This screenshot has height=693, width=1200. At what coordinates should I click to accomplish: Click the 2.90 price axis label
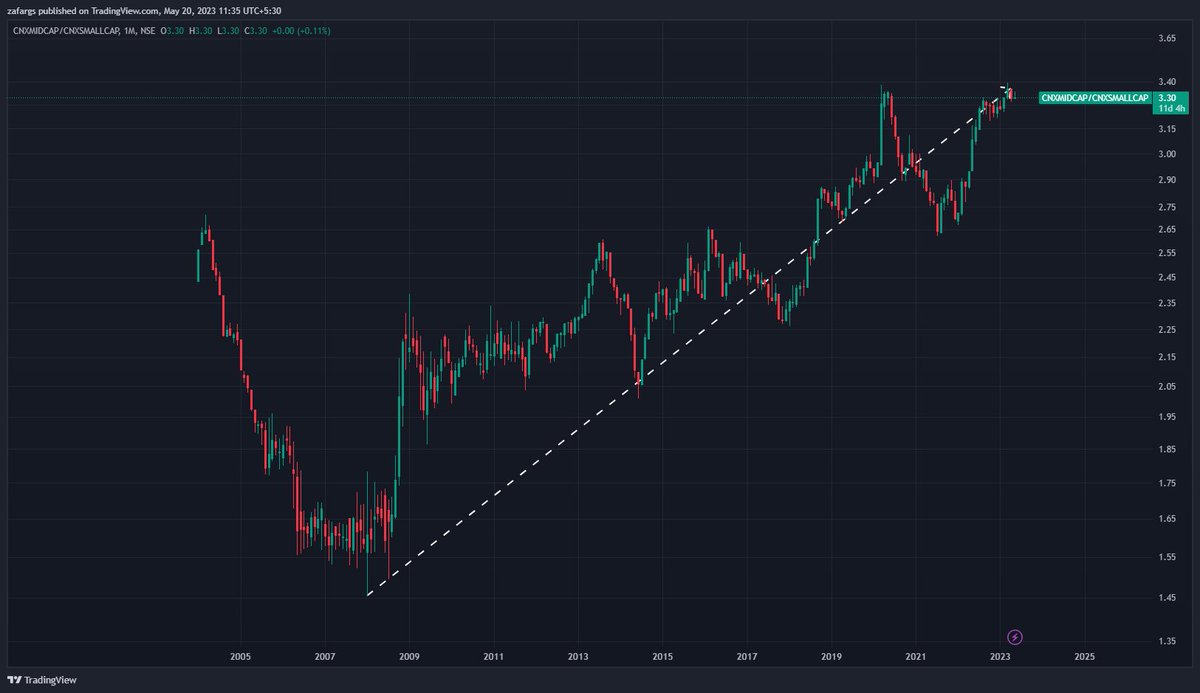(x=1166, y=179)
